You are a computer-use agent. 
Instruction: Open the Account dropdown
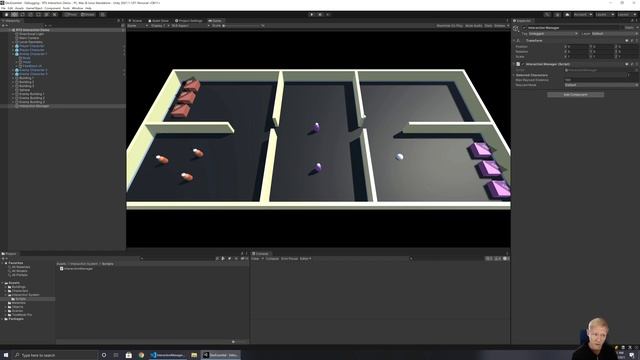583,14
